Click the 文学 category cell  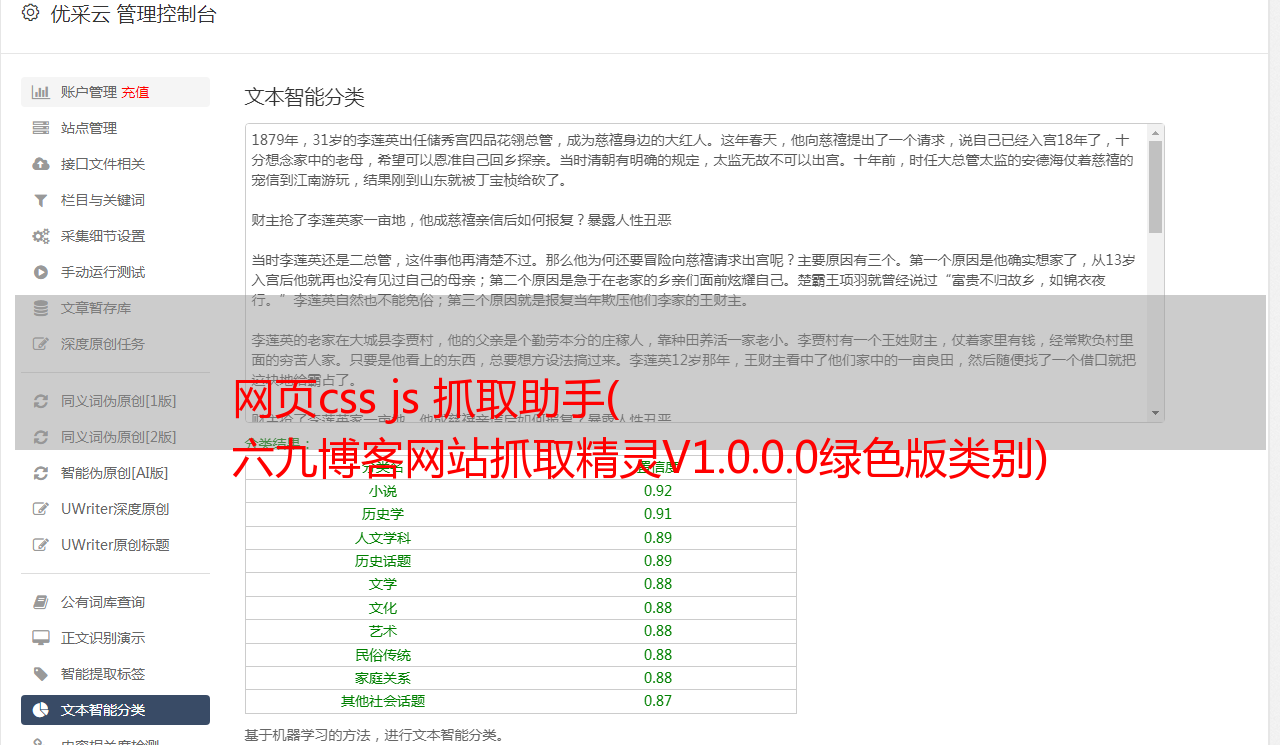383,584
